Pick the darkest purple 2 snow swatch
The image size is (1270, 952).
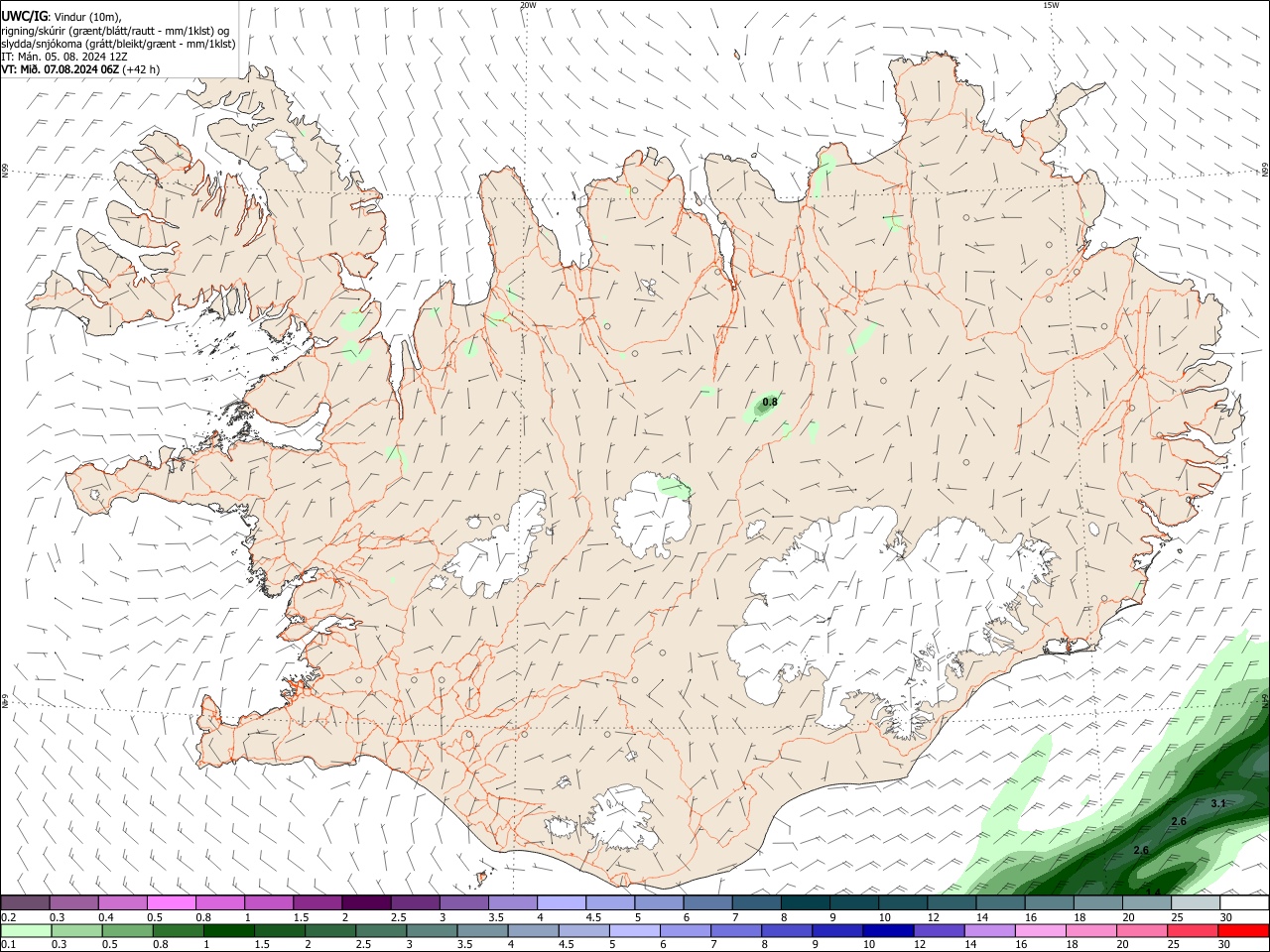[x=366, y=902]
